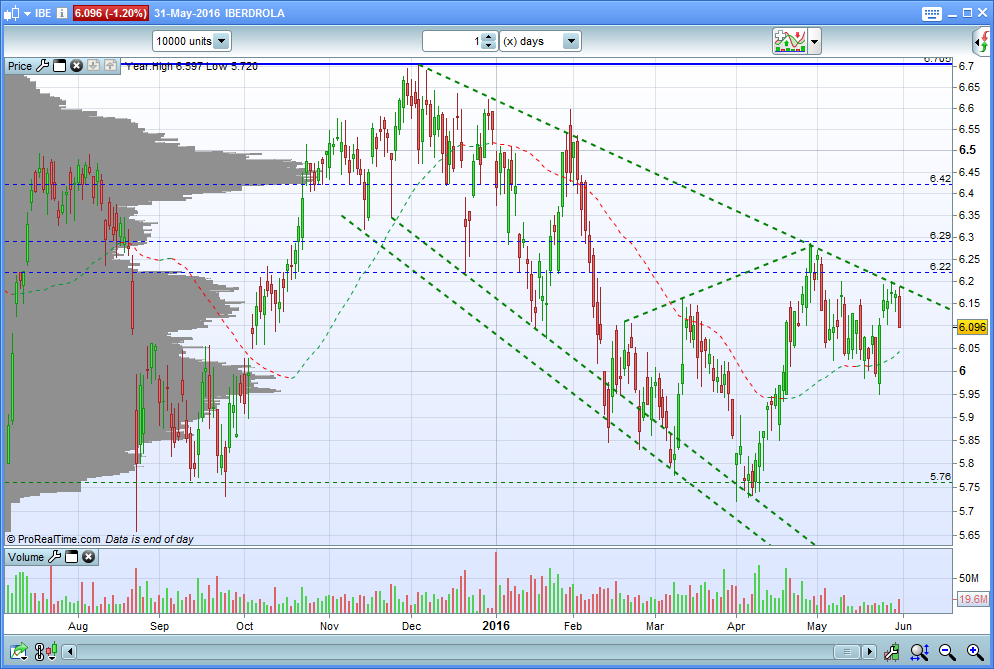
Task: Close the Price panel
Action: [77, 65]
